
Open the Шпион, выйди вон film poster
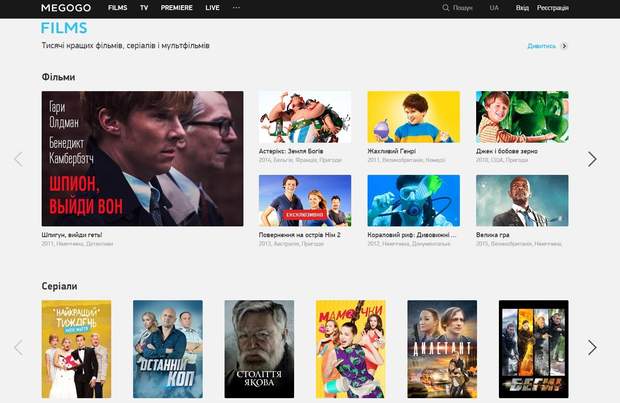click(142, 158)
